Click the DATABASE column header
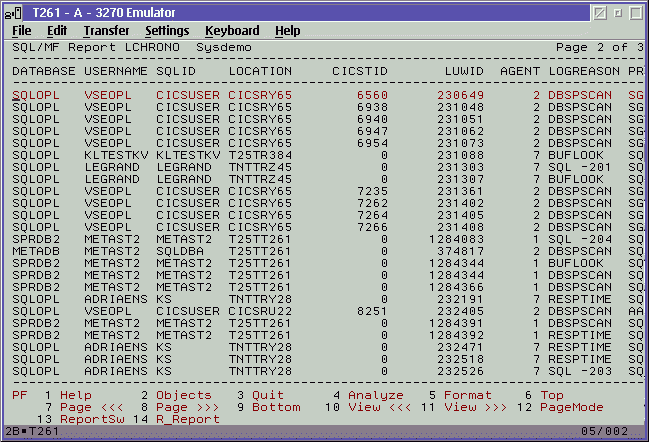The height and width of the screenshot is (442, 649). (x=44, y=71)
